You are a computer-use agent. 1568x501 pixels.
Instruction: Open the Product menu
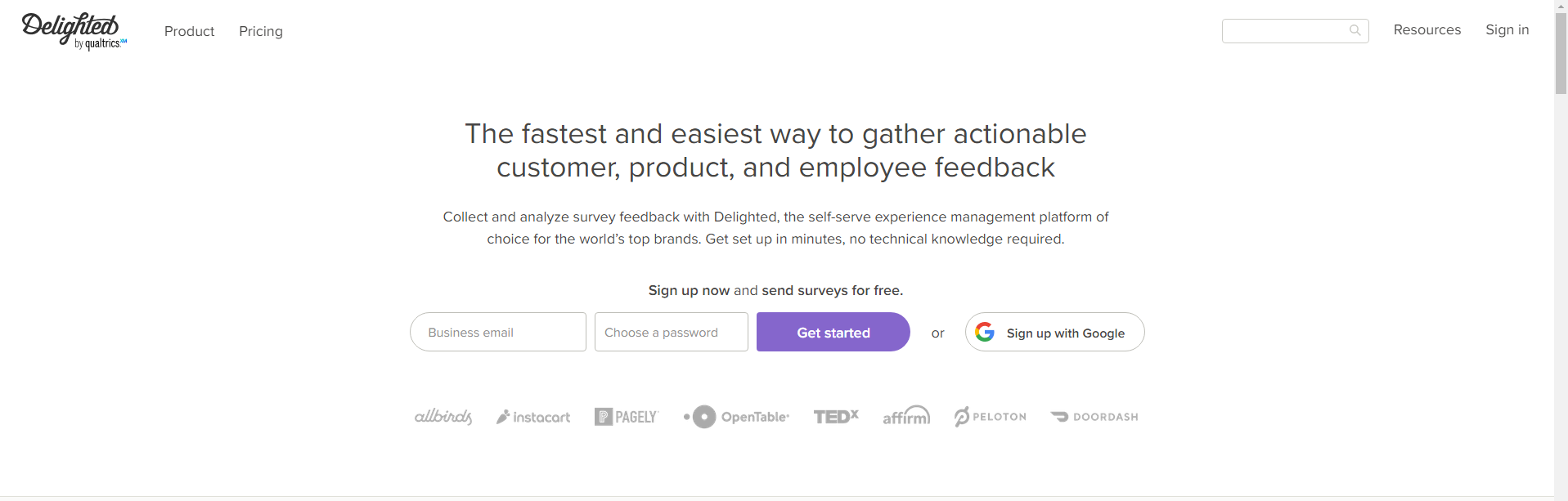(x=189, y=31)
